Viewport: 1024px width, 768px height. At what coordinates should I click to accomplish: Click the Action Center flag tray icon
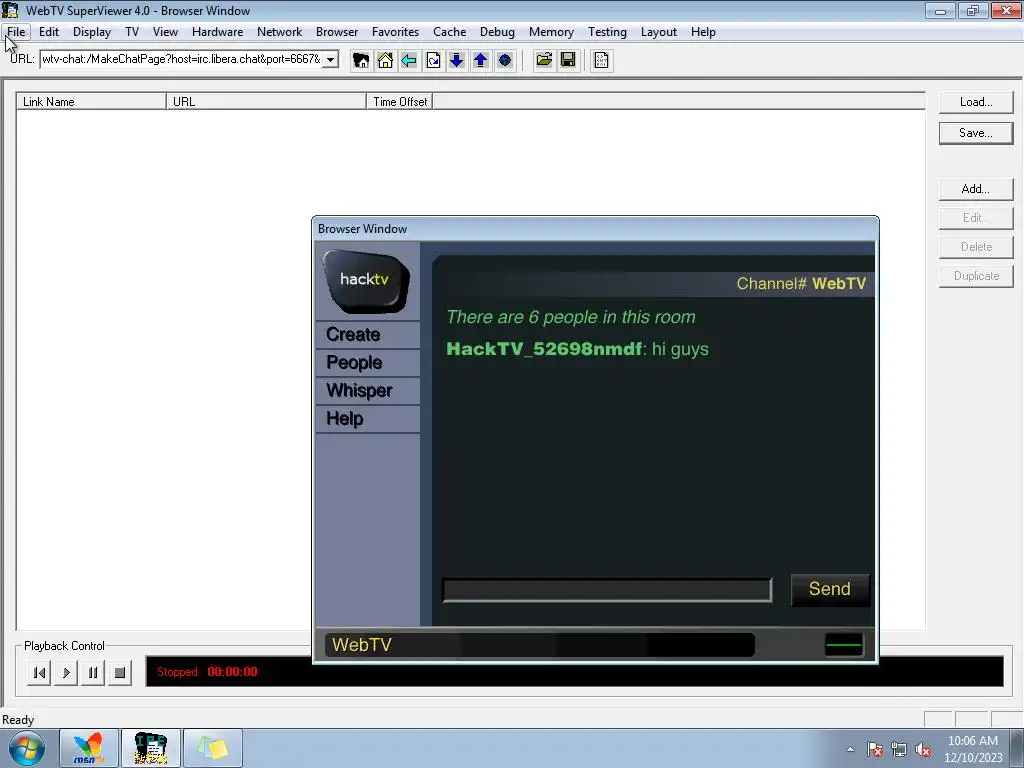pyautogui.click(x=875, y=749)
